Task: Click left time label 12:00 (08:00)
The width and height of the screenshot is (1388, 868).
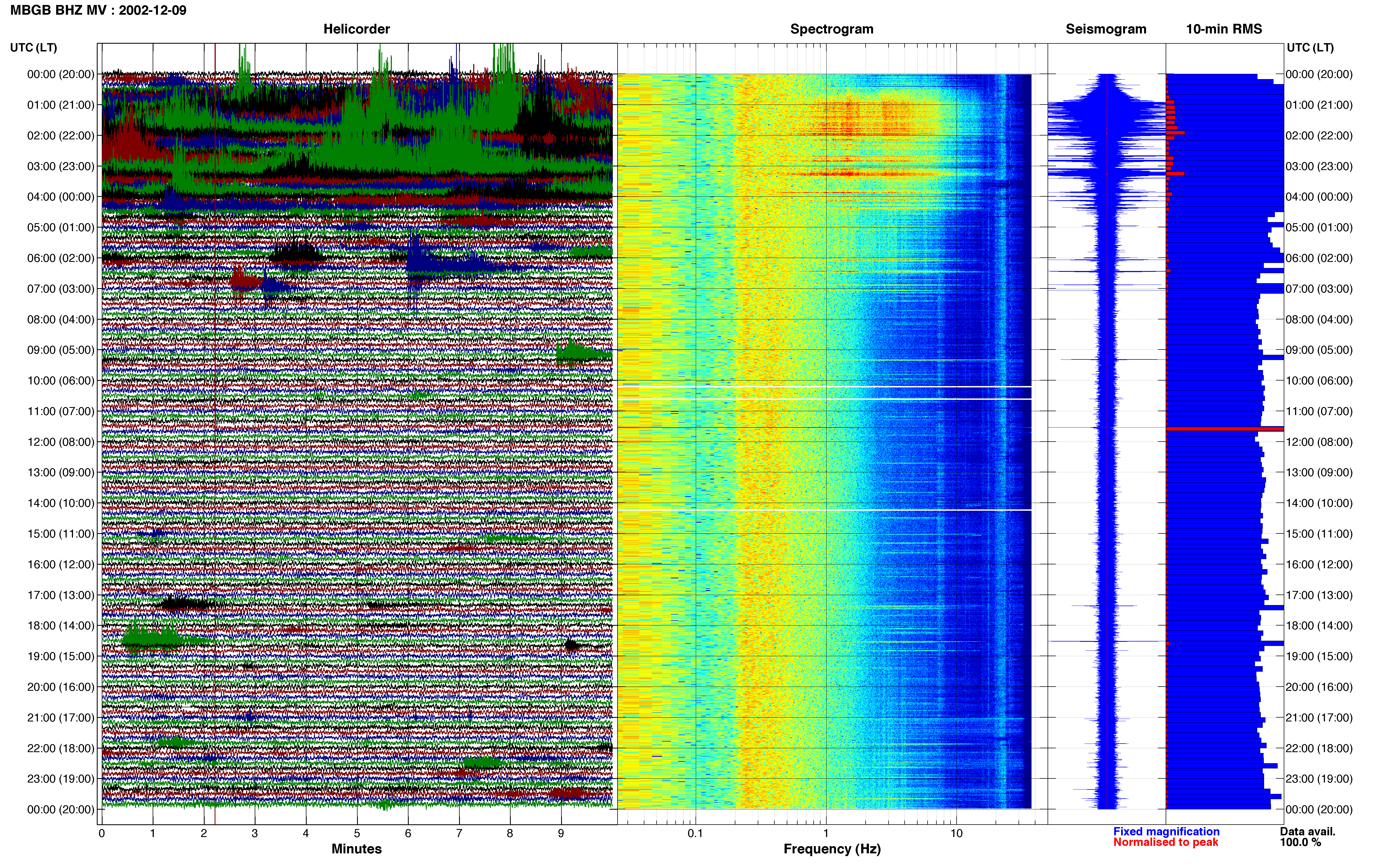Action: point(61,442)
